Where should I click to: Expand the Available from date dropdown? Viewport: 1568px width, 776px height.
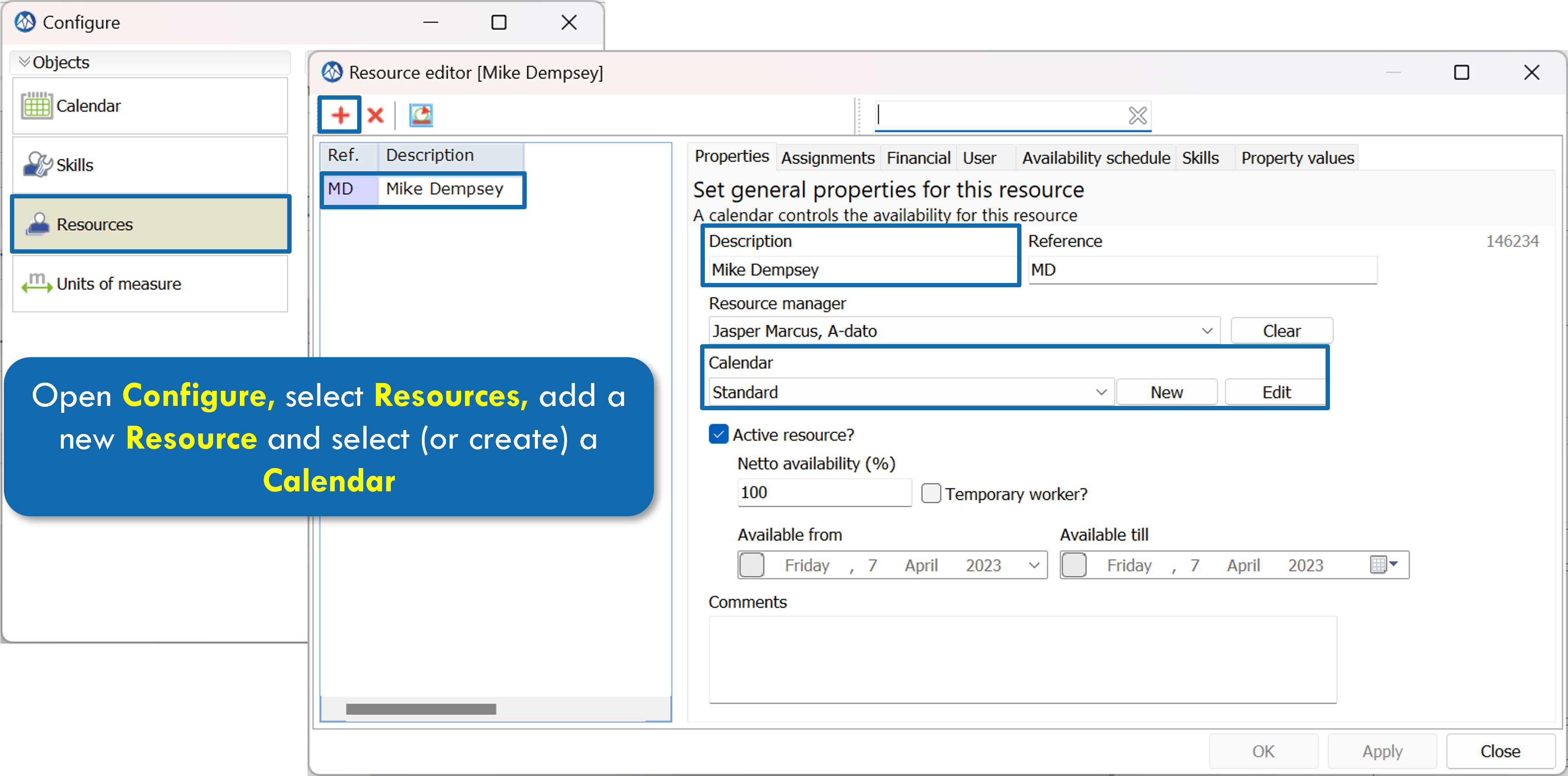click(x=1034, y=566)
